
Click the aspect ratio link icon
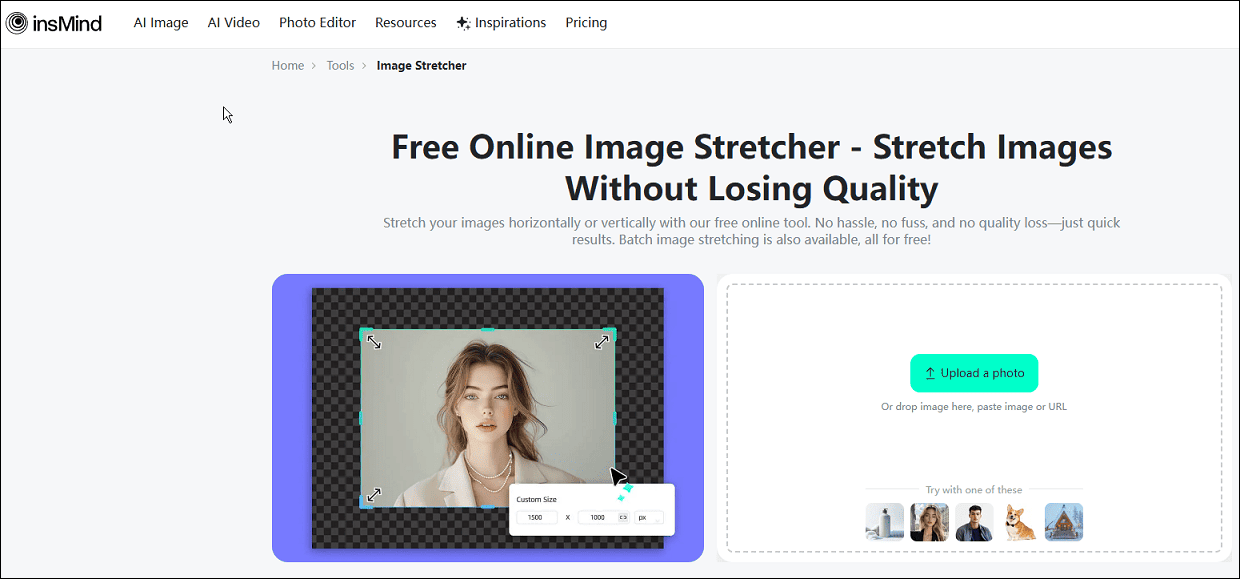pyautogui.click(x=623, y=517)
